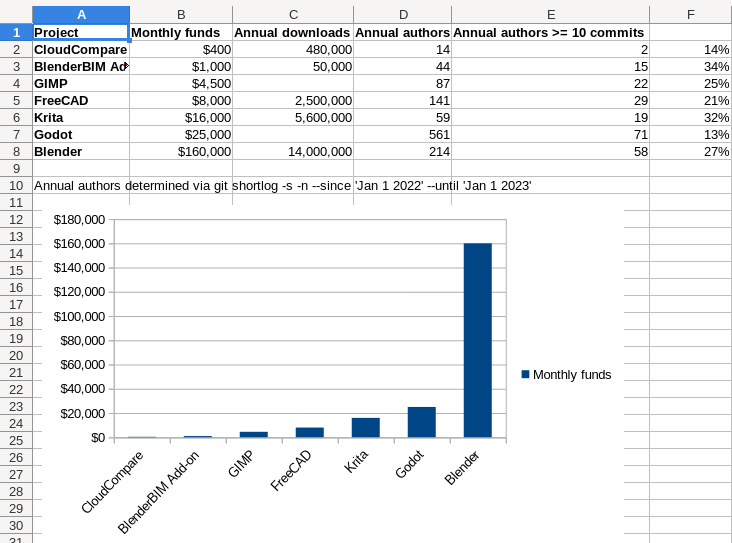Select column B header
The image size is (732, 543).
[x=181, y=15]
